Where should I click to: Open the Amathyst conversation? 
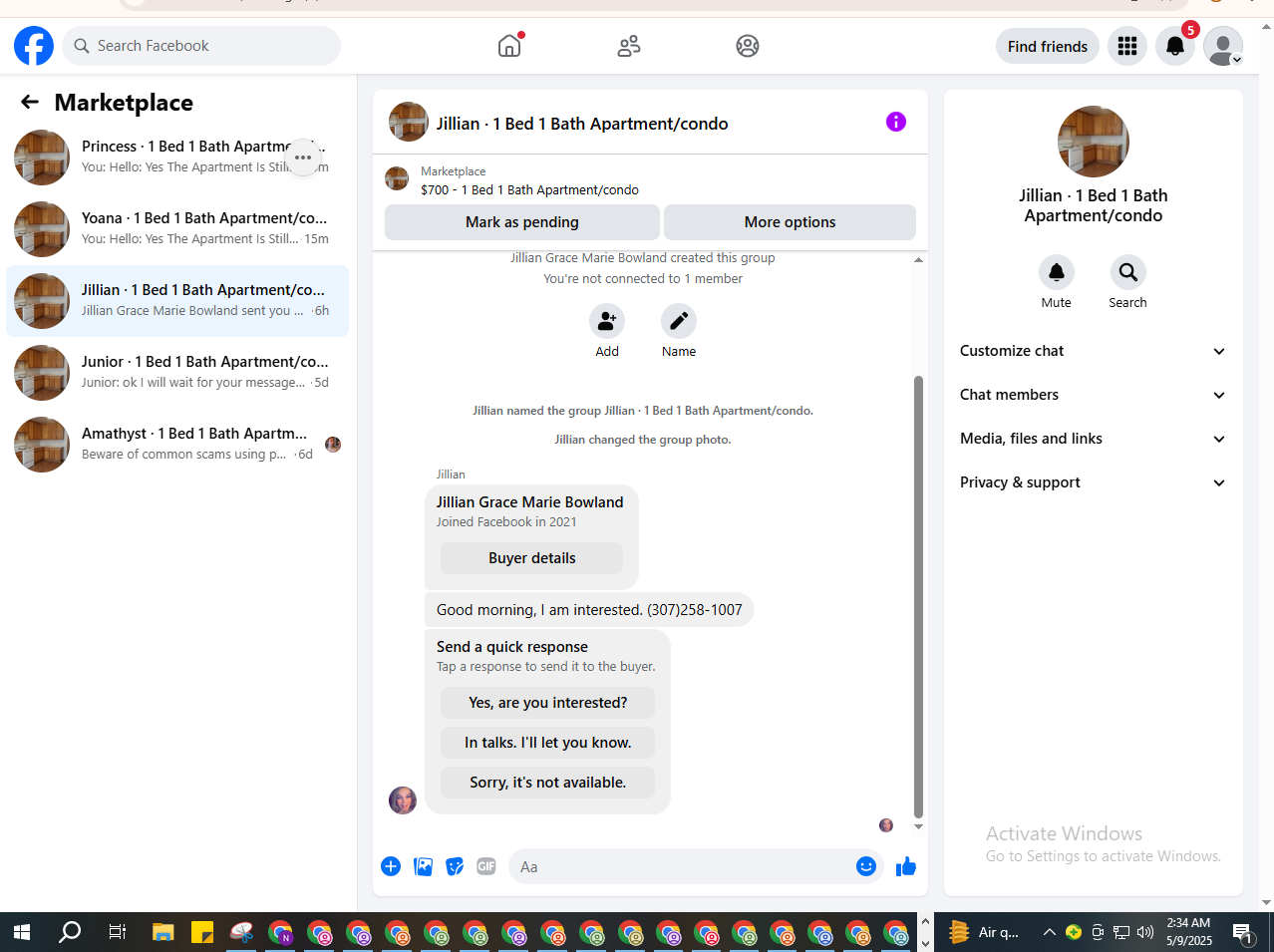pos(177,445)
